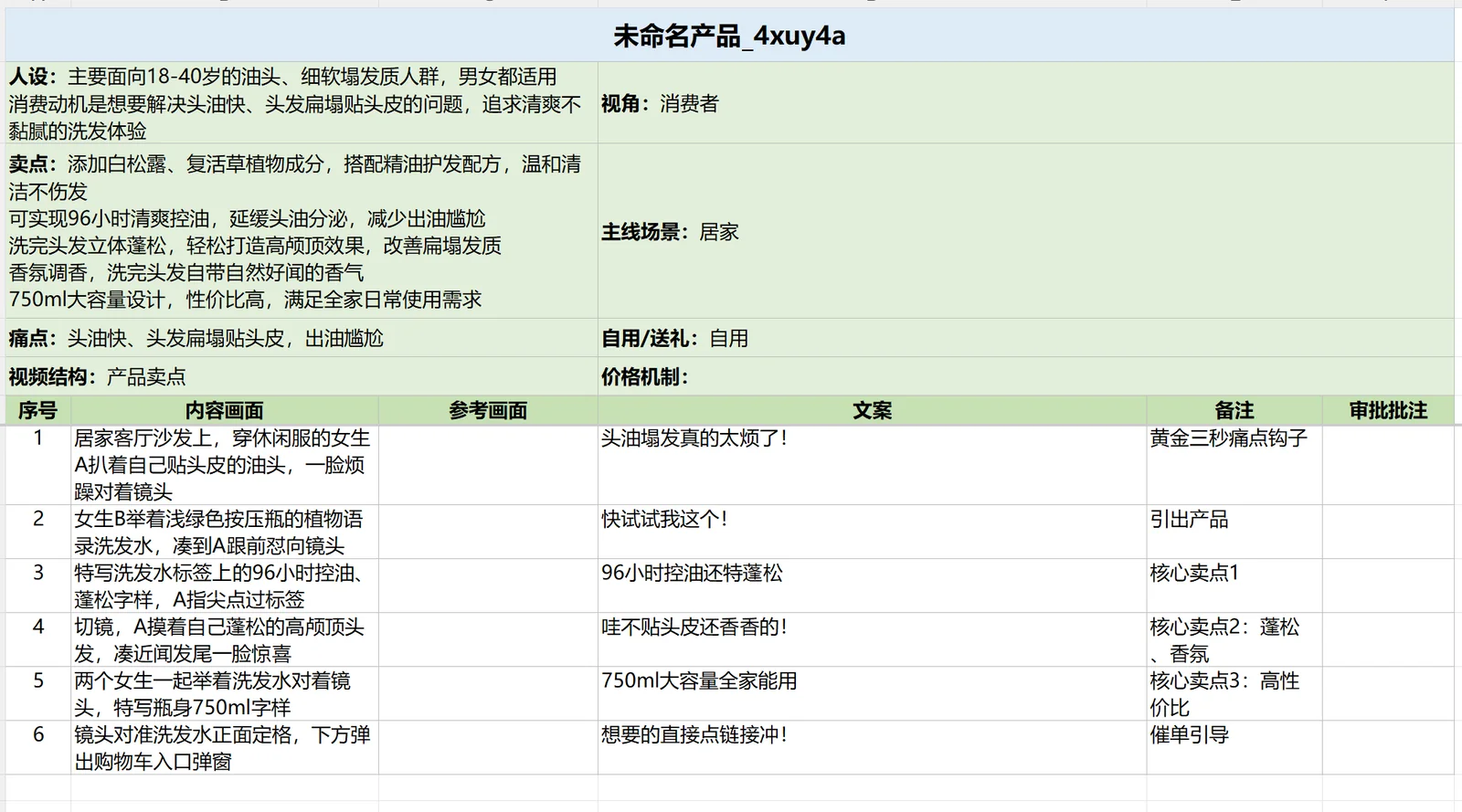Screen dimensions: 1462x812
Task: Click the note cell 黄金三秒痛点钩子
Action: [1234, 465]
